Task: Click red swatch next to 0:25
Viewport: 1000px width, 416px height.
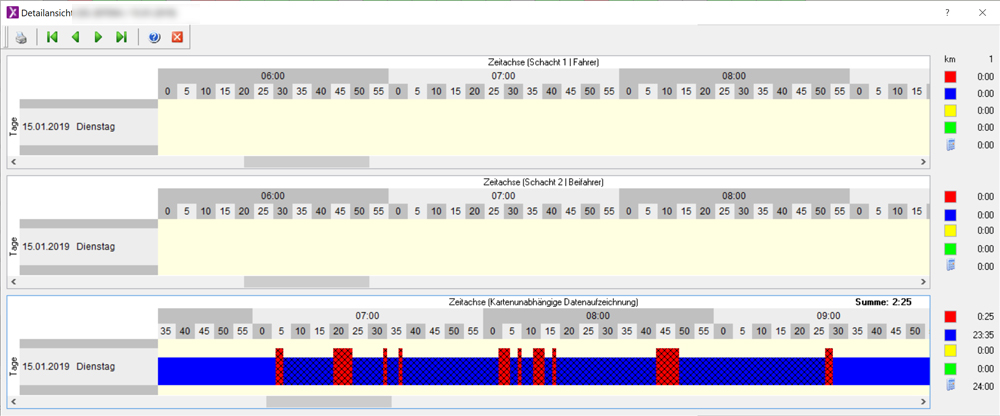Action: 951,316
